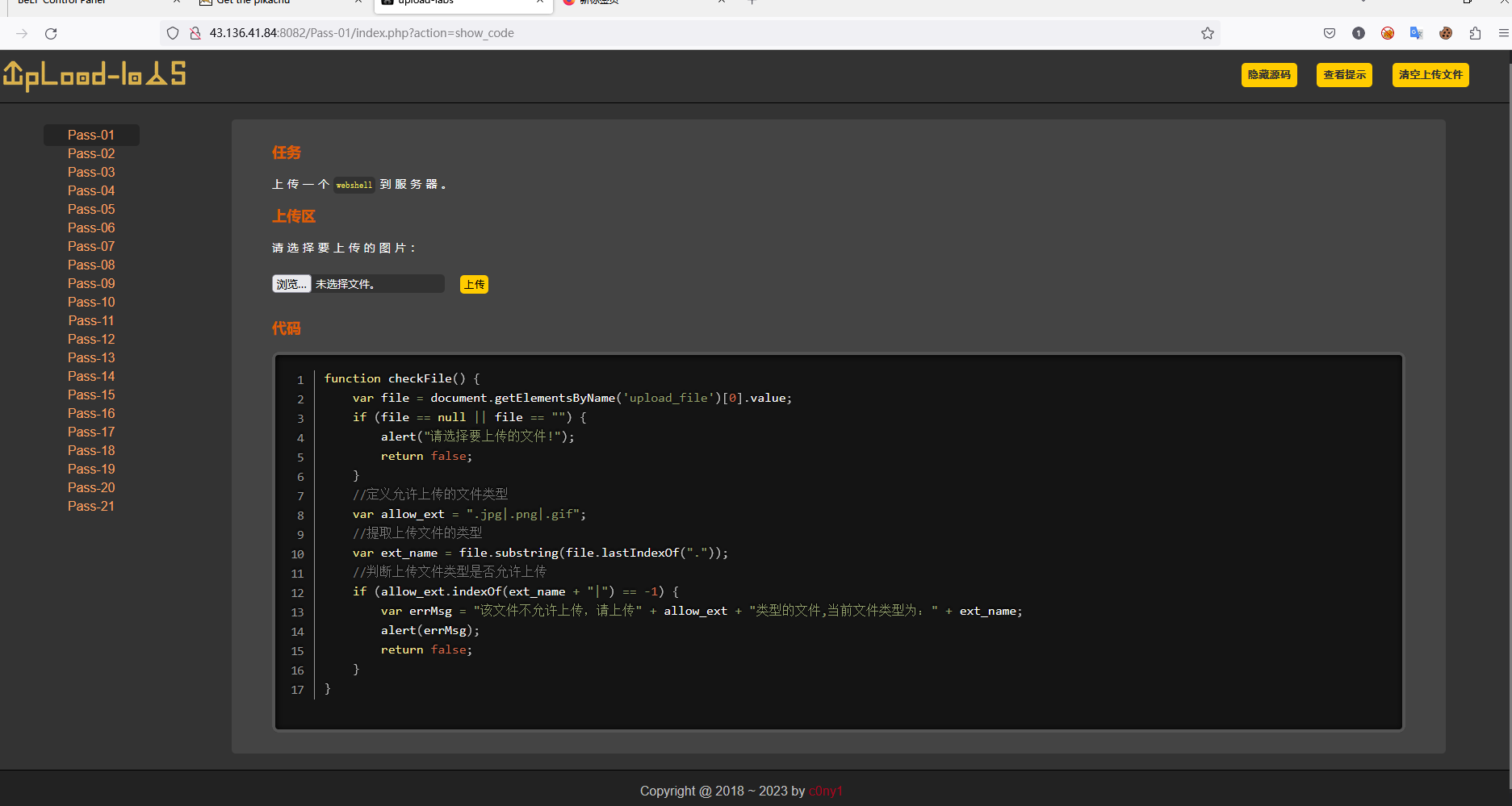Go to Pass-11 level
The width and height of the screenshot is (1512, 806).
[91, 320]
